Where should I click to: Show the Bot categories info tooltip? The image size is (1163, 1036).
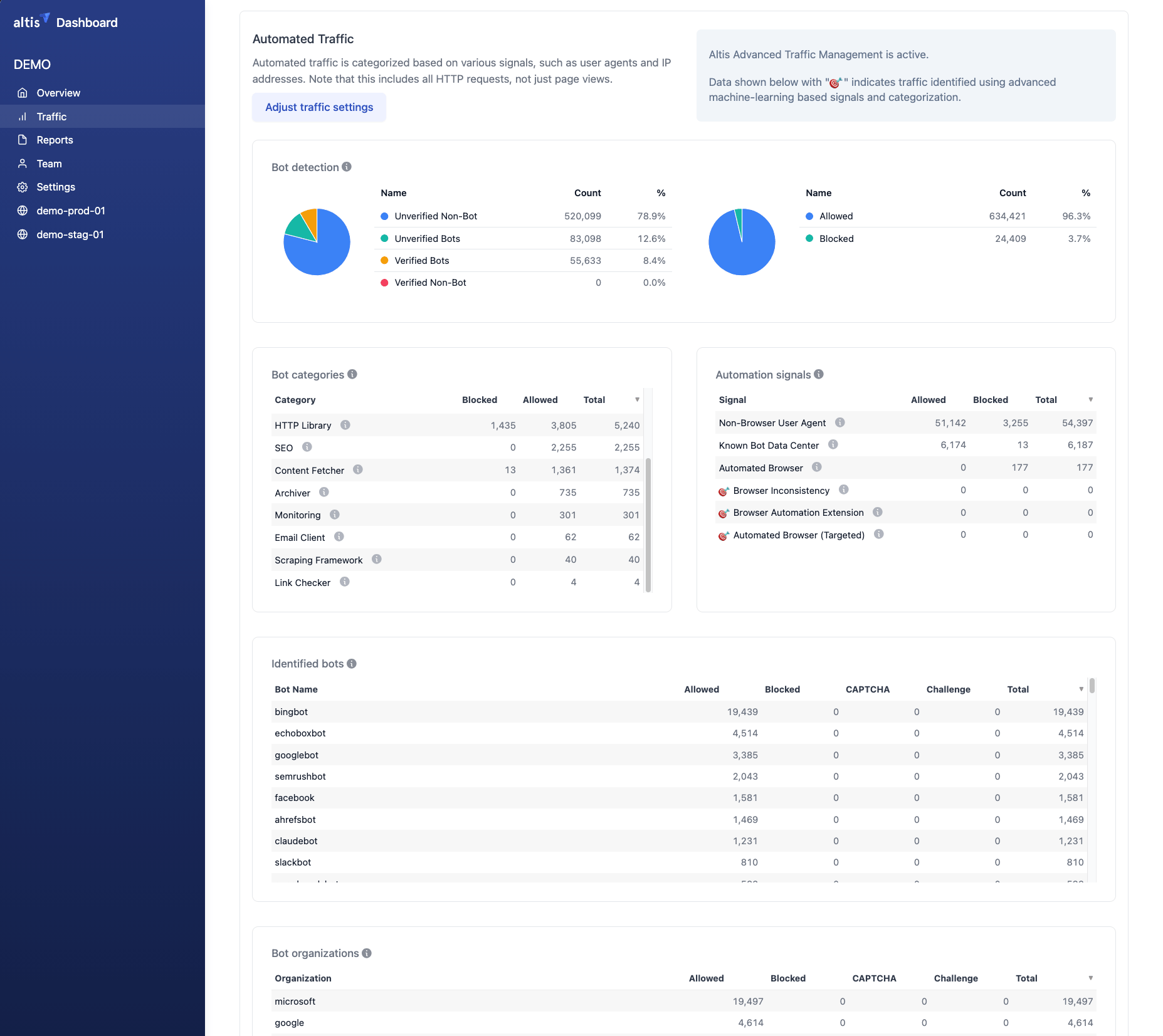(x=352, y=374)
